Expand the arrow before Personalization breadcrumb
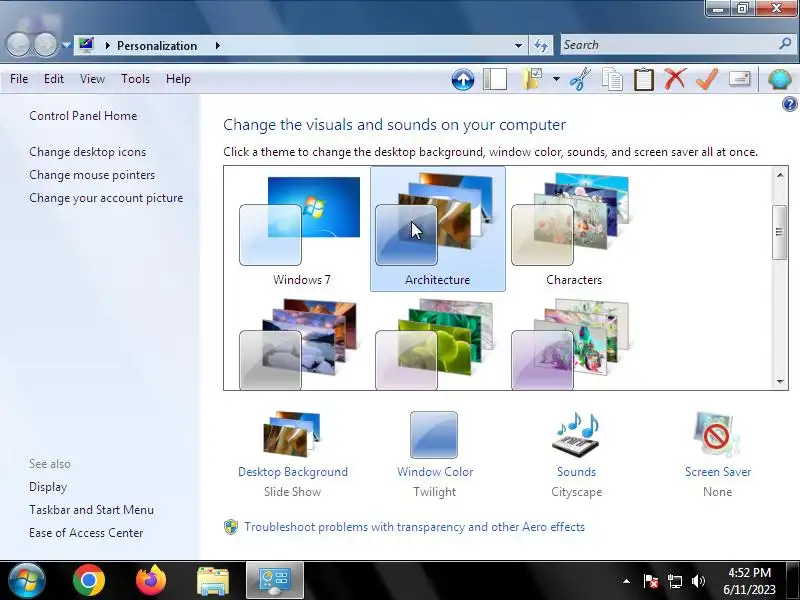Screen dimensions: 800x600 click(x=108, y=45)
